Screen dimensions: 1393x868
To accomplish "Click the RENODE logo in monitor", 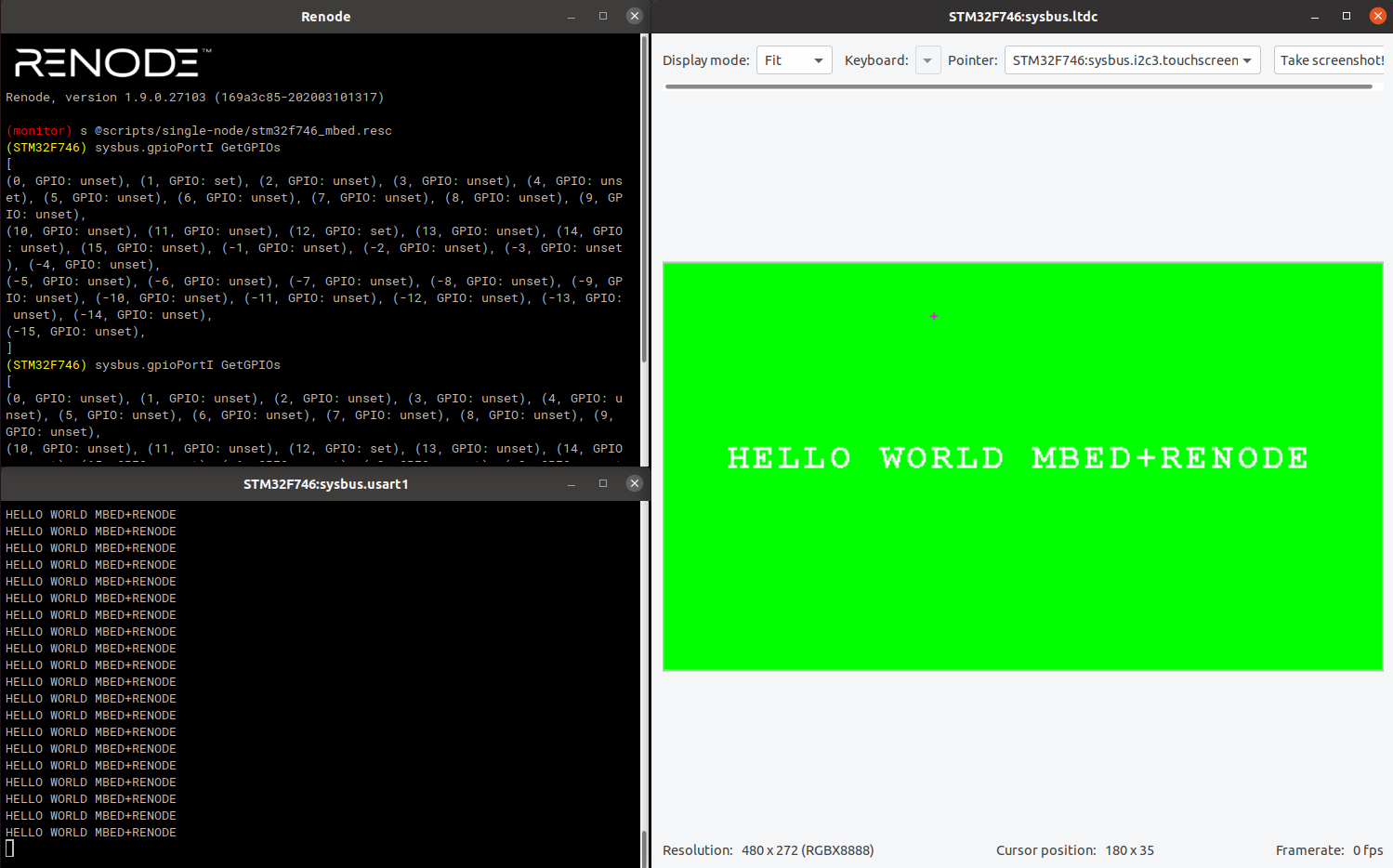I will pos(112,62).
